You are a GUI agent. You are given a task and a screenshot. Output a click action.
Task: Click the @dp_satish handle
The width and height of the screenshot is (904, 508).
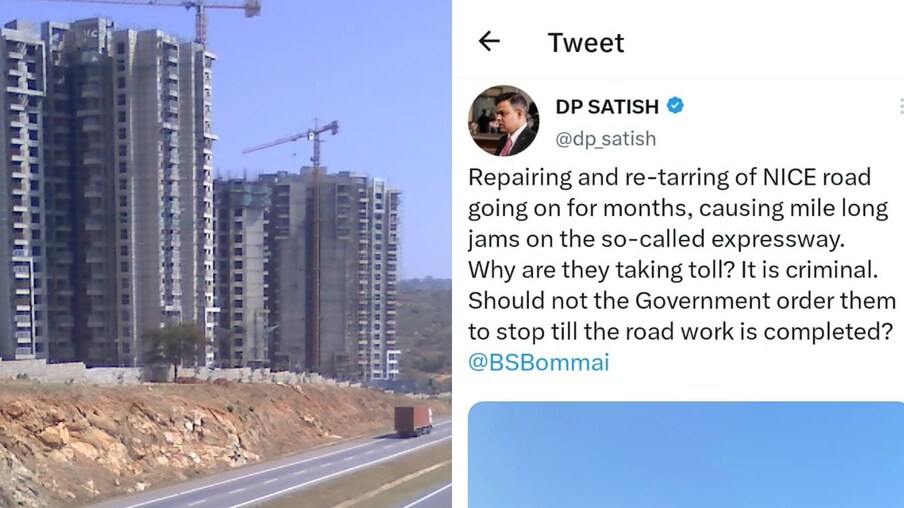[605, 139]
